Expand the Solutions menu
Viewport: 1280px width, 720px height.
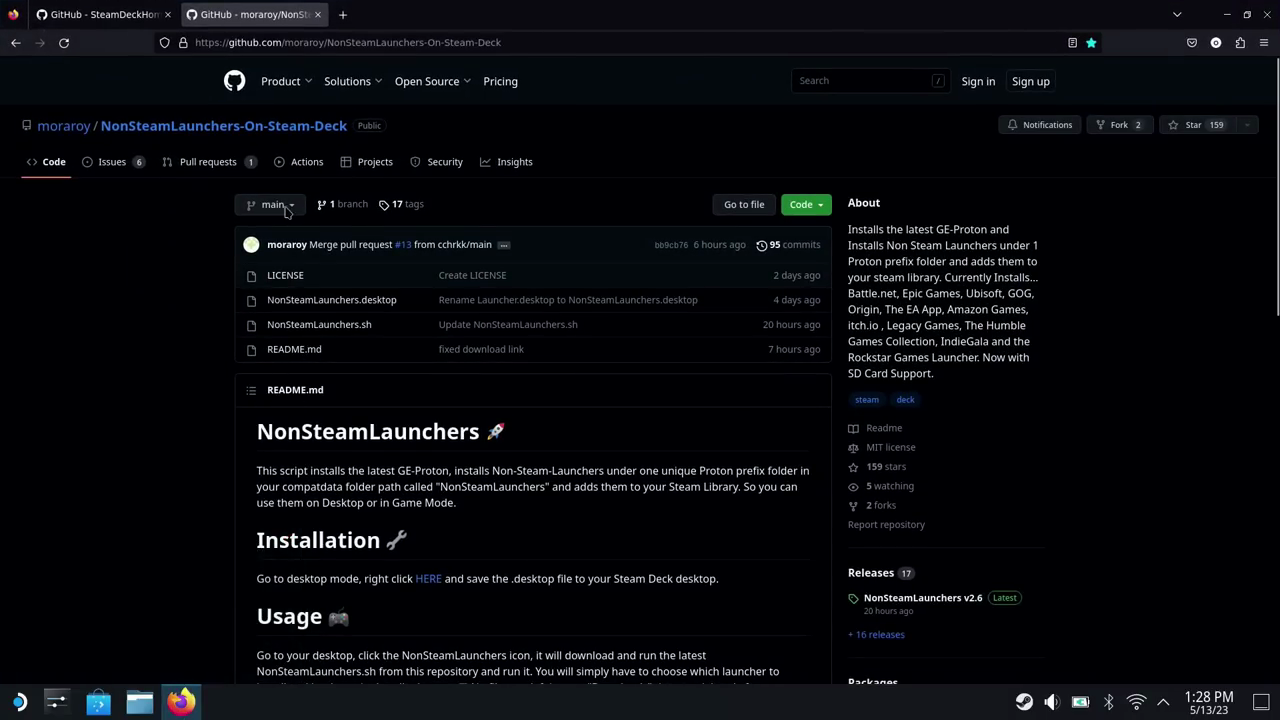pos(353,82)
